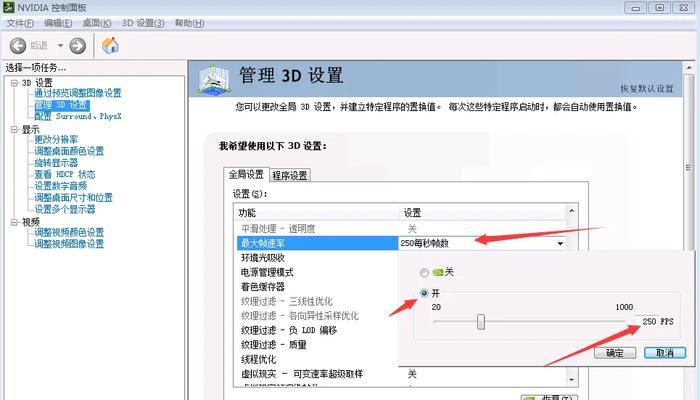Open the 250每秒帧数 dropdown arrow
The width and height of the screenshot is (700, 400).
(560, 243)
